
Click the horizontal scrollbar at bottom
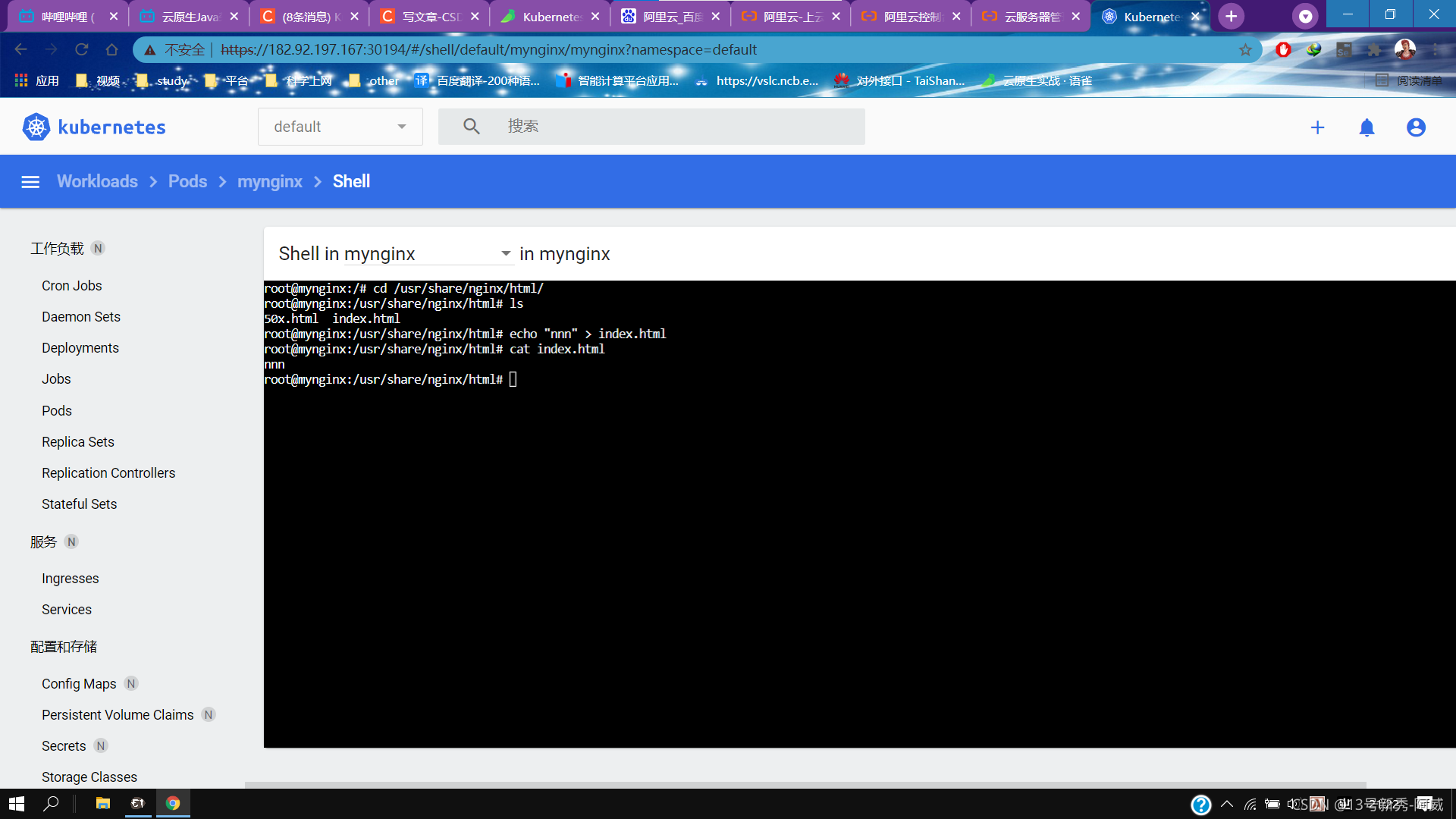pyautogui.click(x=804, y=784)
